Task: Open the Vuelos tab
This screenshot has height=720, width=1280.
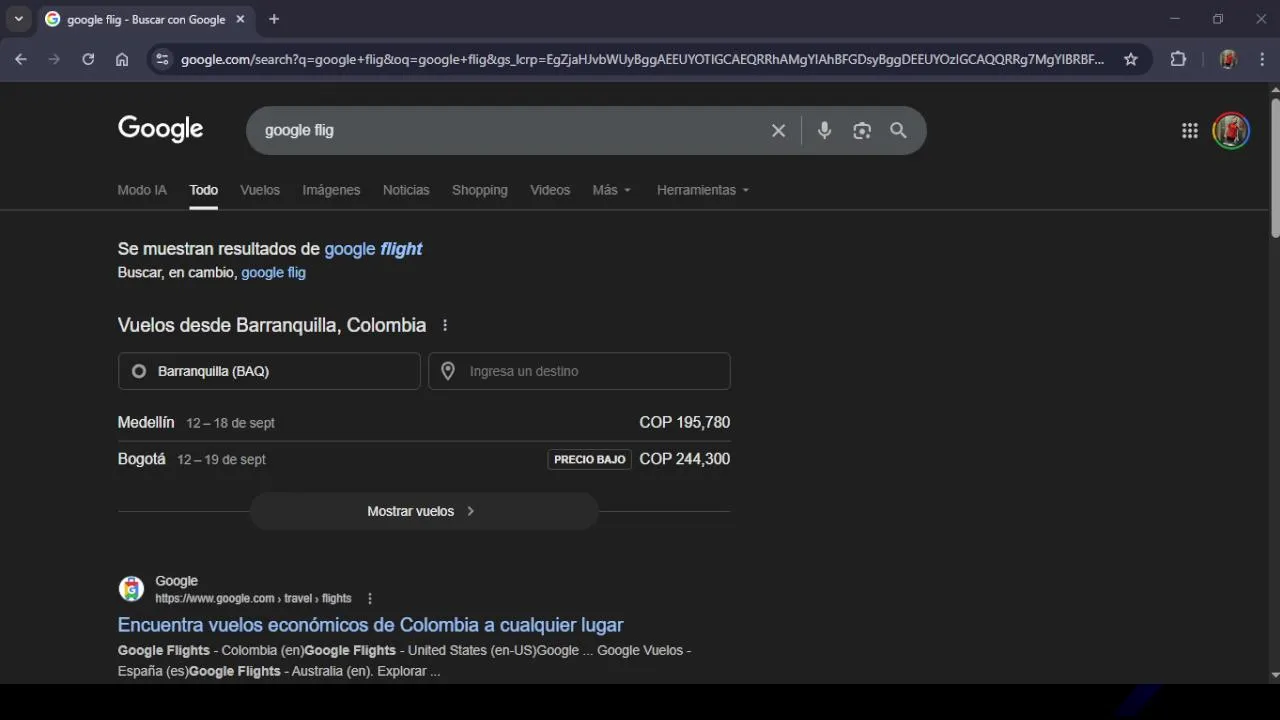Action: pyautogui.click(x=260, y=190)
